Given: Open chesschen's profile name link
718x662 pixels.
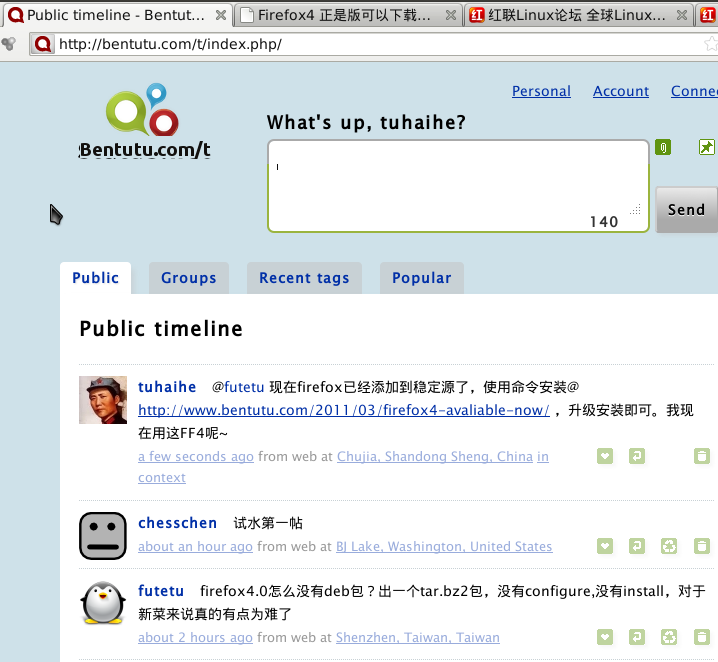Looking at the screenshot, I should click(178, 523).
